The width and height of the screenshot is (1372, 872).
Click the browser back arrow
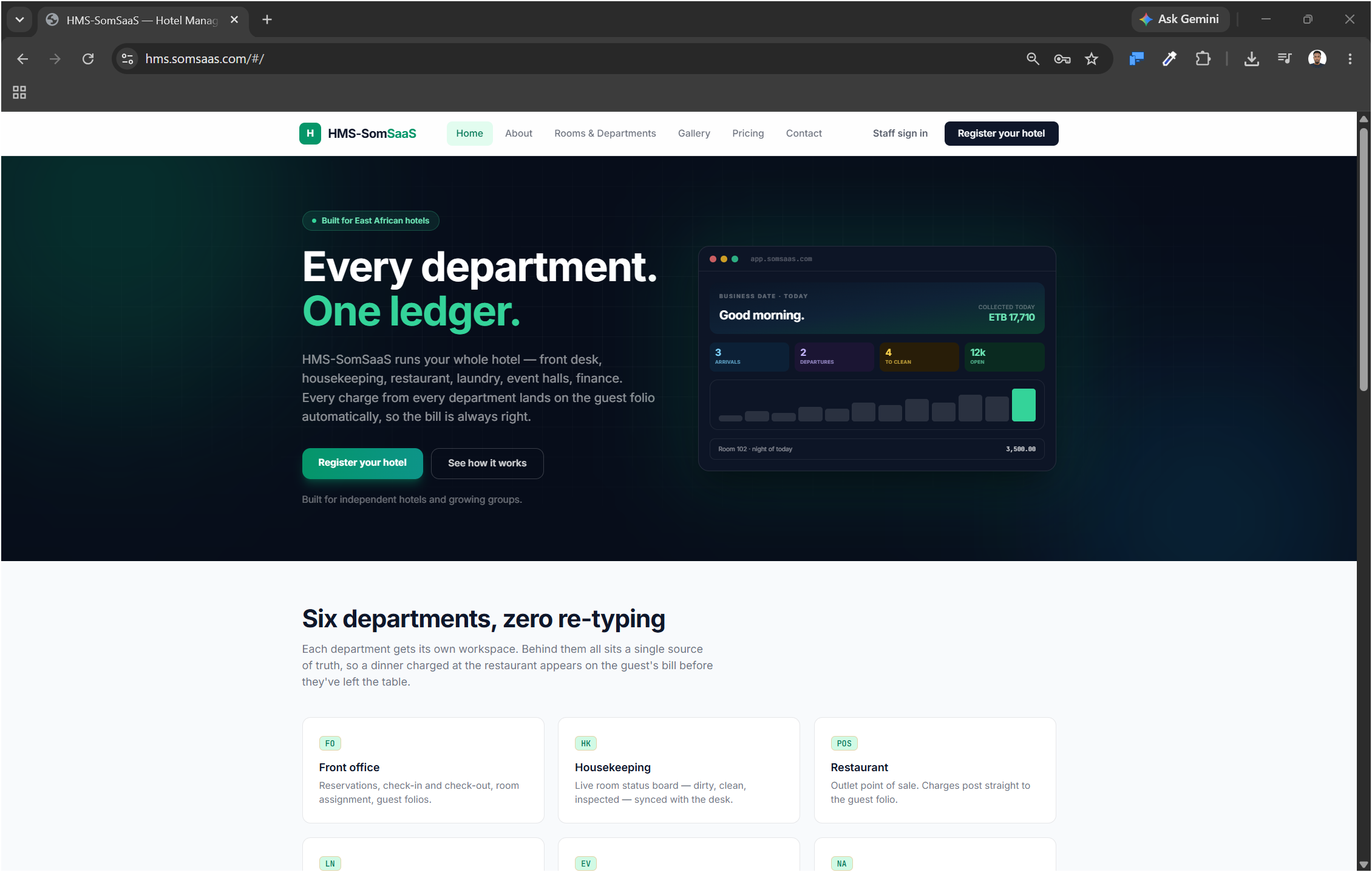point(22,59)
